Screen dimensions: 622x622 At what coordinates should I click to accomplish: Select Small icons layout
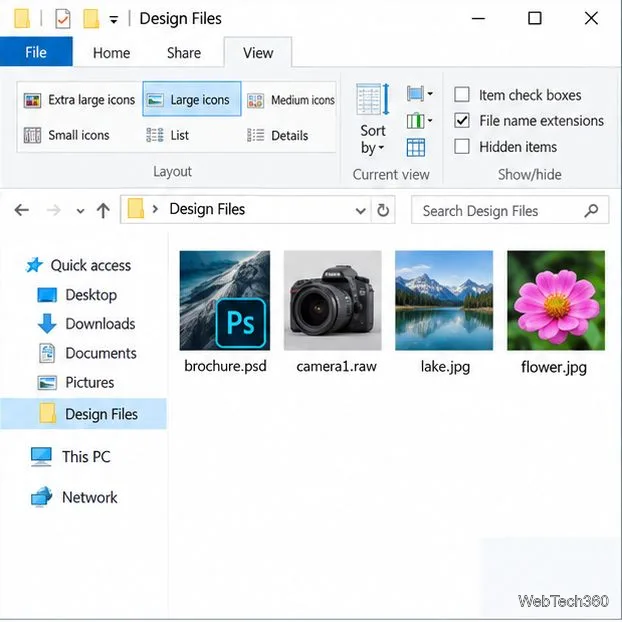point(67,135)
